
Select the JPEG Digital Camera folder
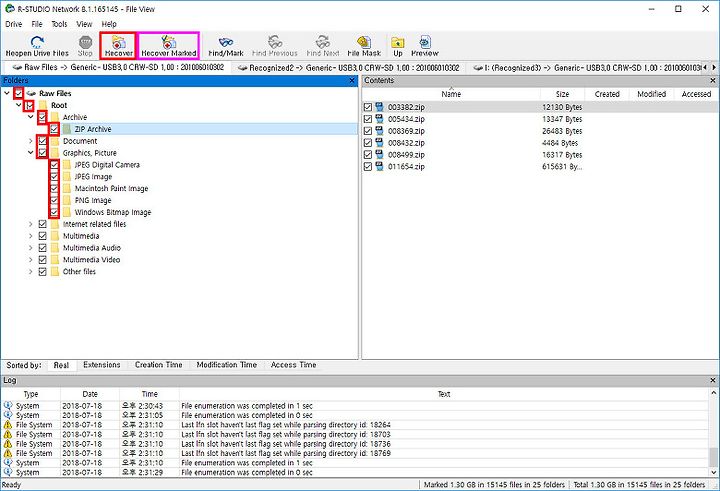pos(107,165)
